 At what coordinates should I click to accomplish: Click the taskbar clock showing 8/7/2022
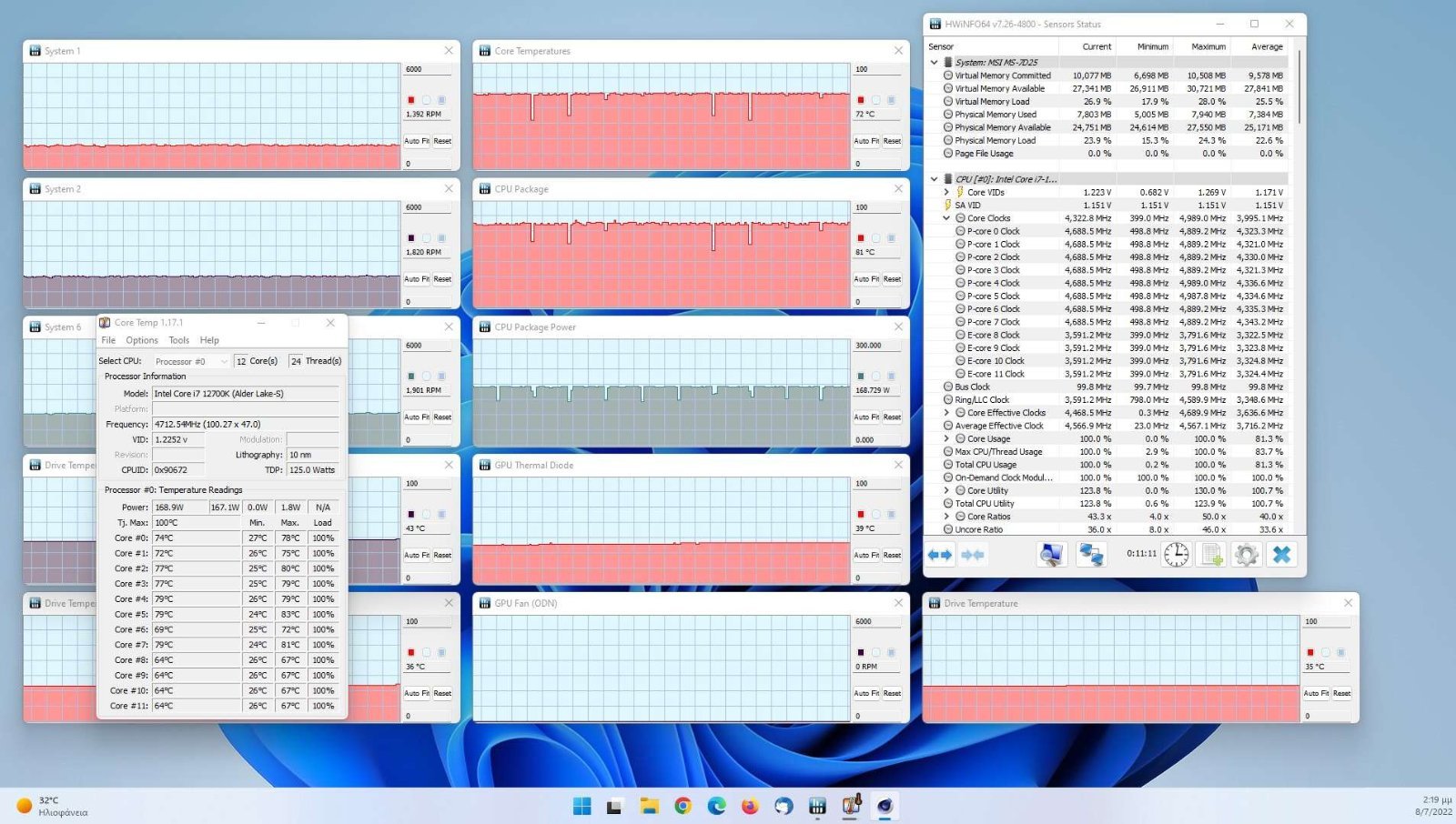1433,806
